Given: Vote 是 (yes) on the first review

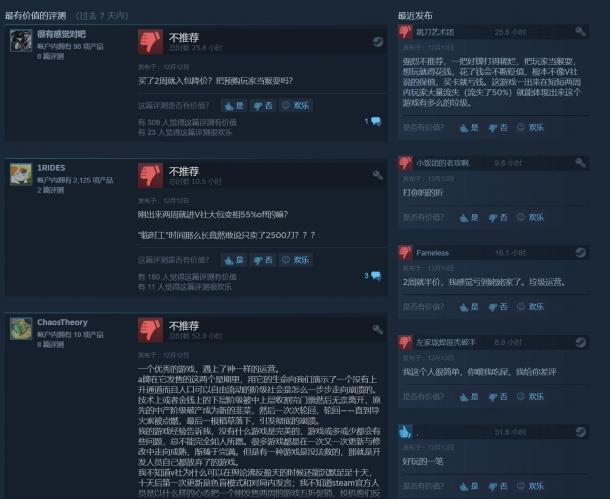Looking at the screenshot, I should point(234,105).
